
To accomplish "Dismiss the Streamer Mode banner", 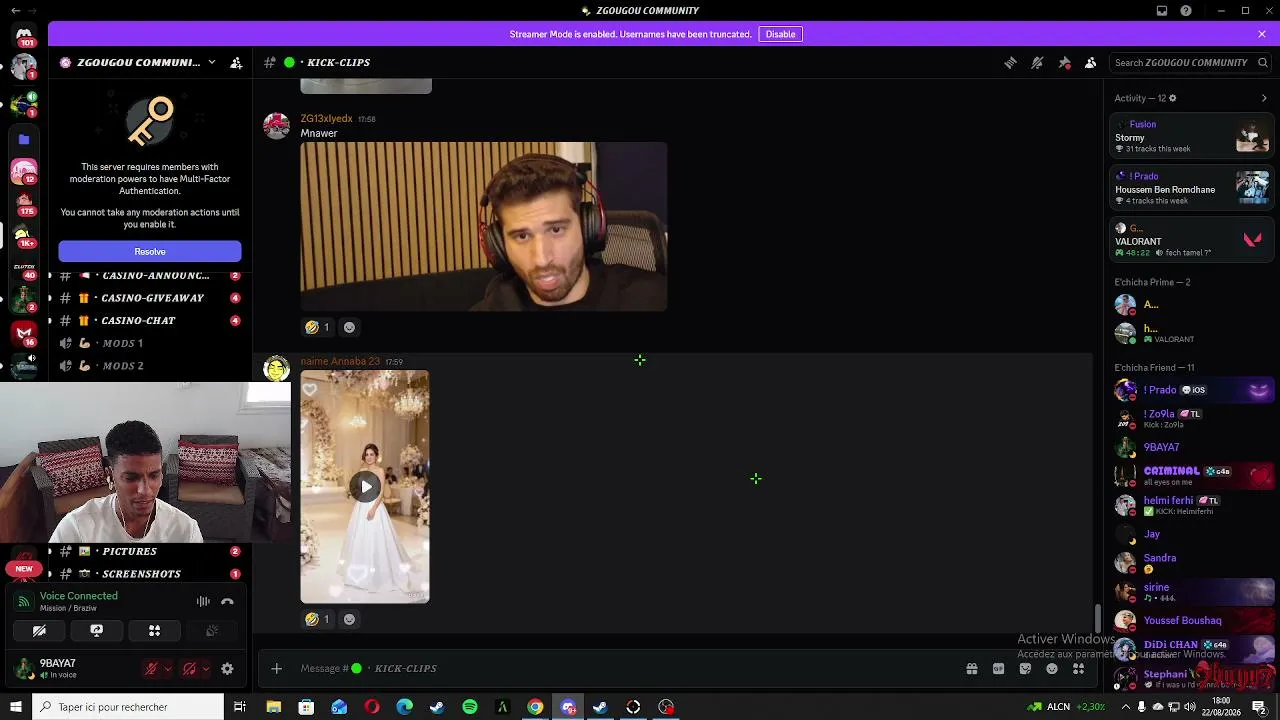I will click(x=1262, y=34).
